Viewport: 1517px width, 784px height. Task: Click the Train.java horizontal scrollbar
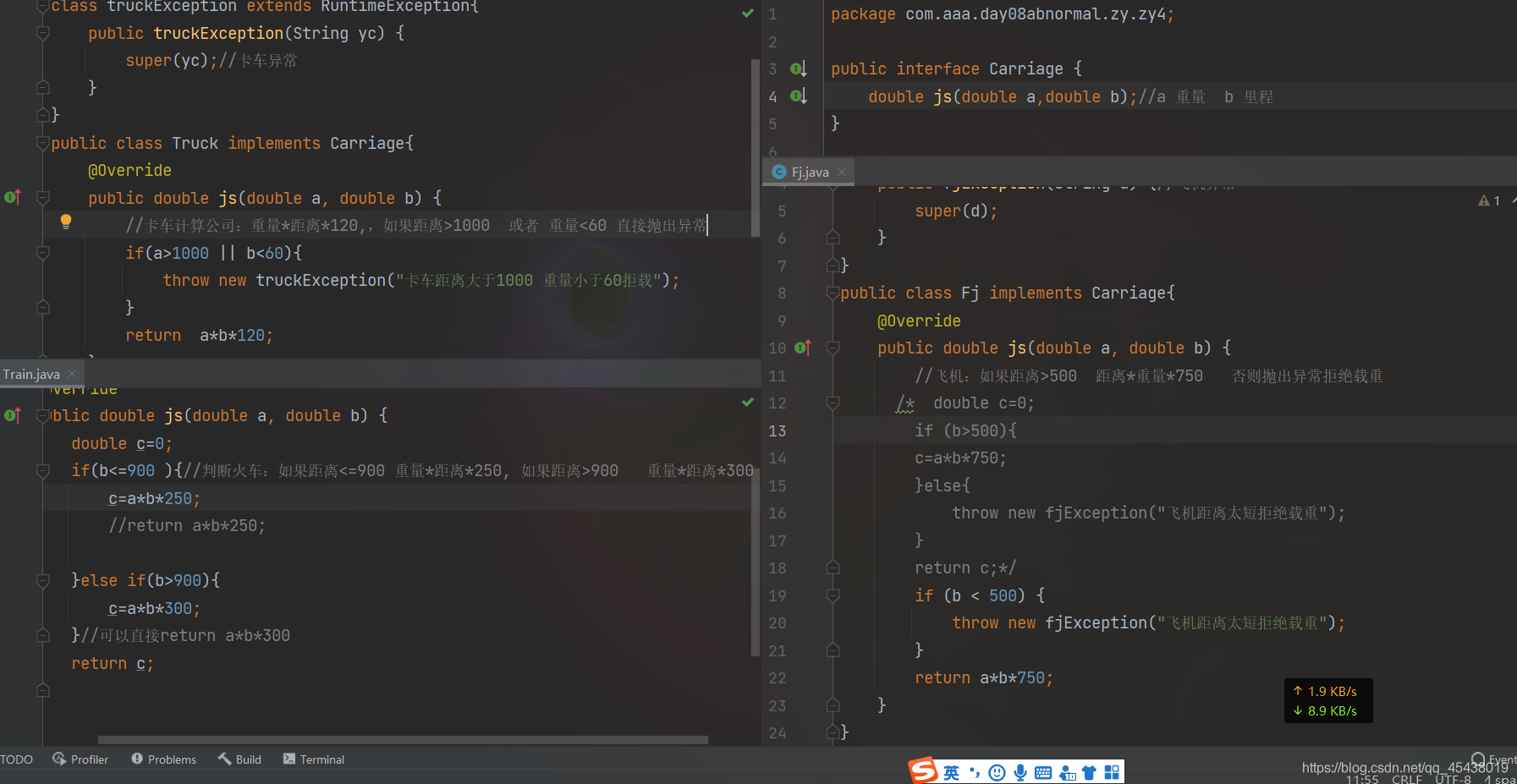pyautogui.click(x=403, y=739)
